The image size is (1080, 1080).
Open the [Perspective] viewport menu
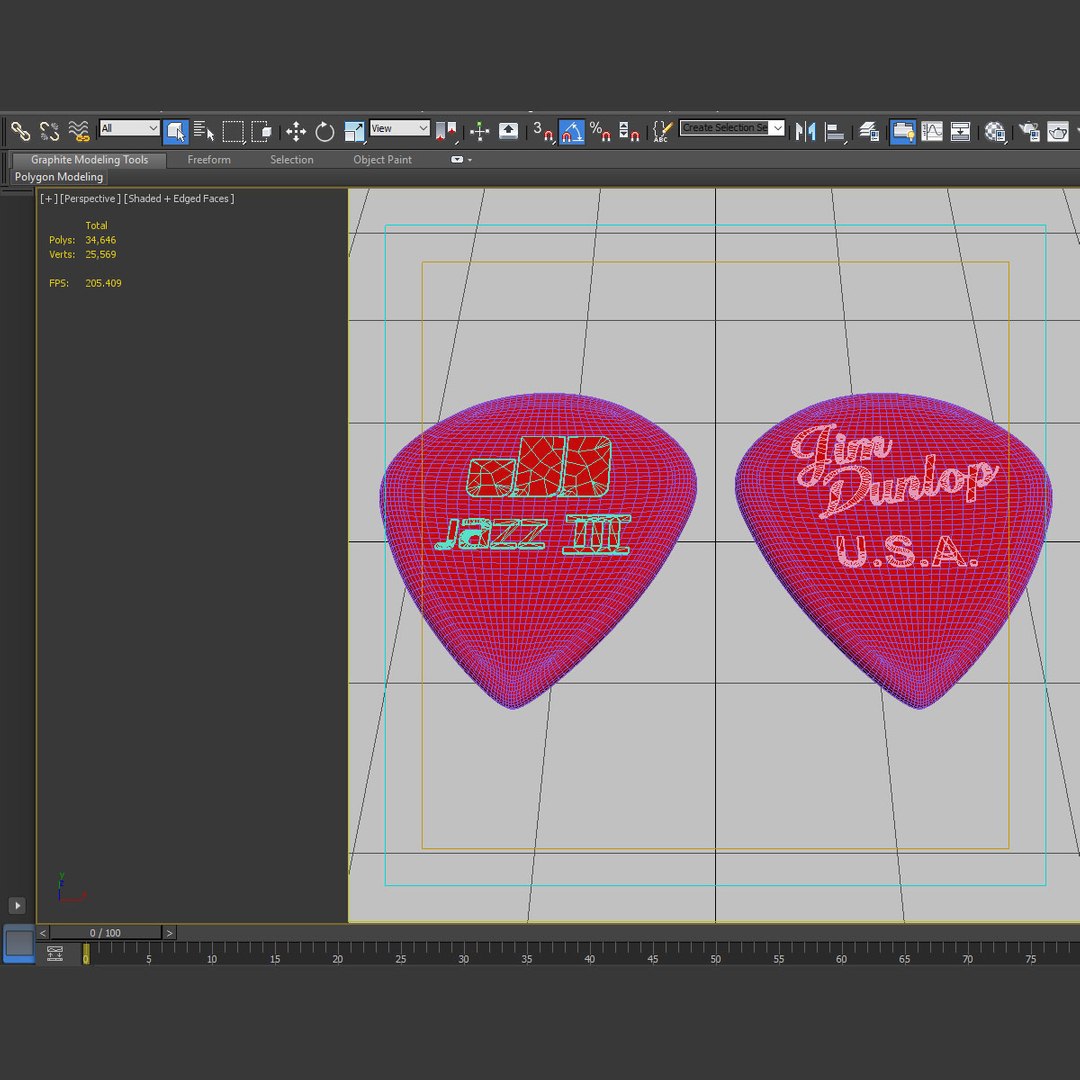click(x=90, y=198)
